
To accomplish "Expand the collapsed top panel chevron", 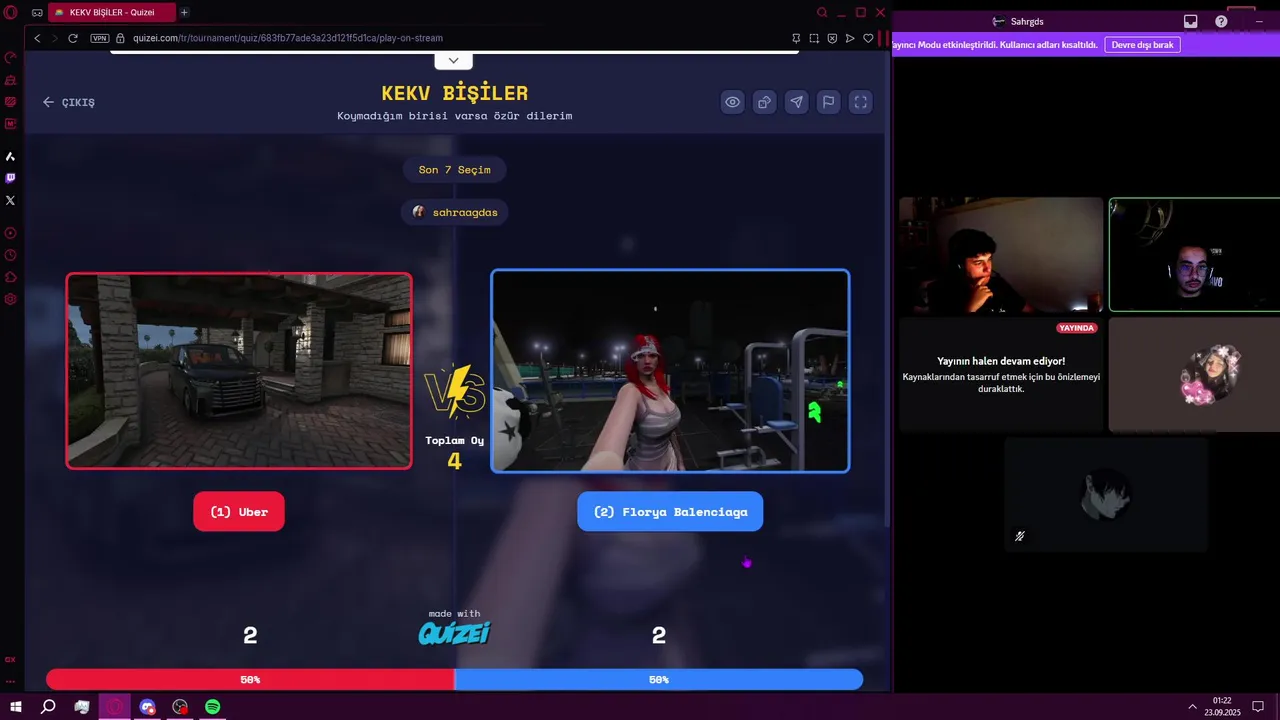I will coord(453,61).
